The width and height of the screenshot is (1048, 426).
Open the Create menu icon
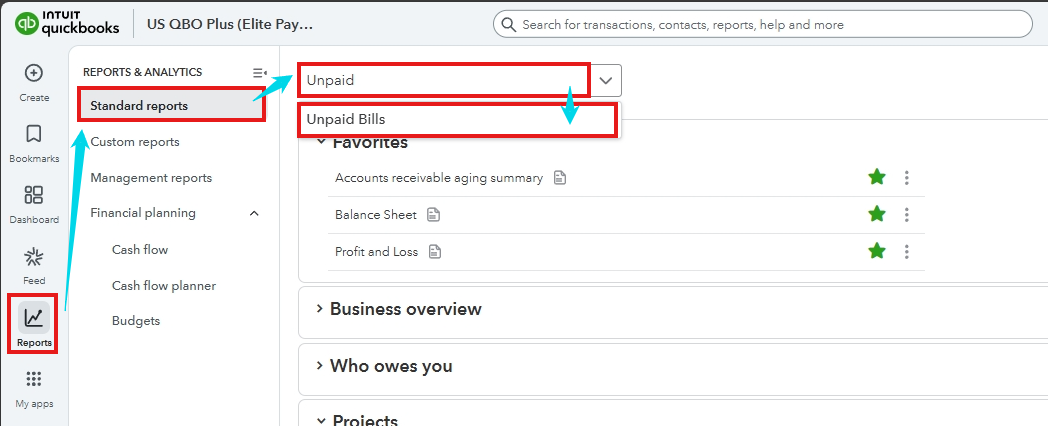point(33,72)
